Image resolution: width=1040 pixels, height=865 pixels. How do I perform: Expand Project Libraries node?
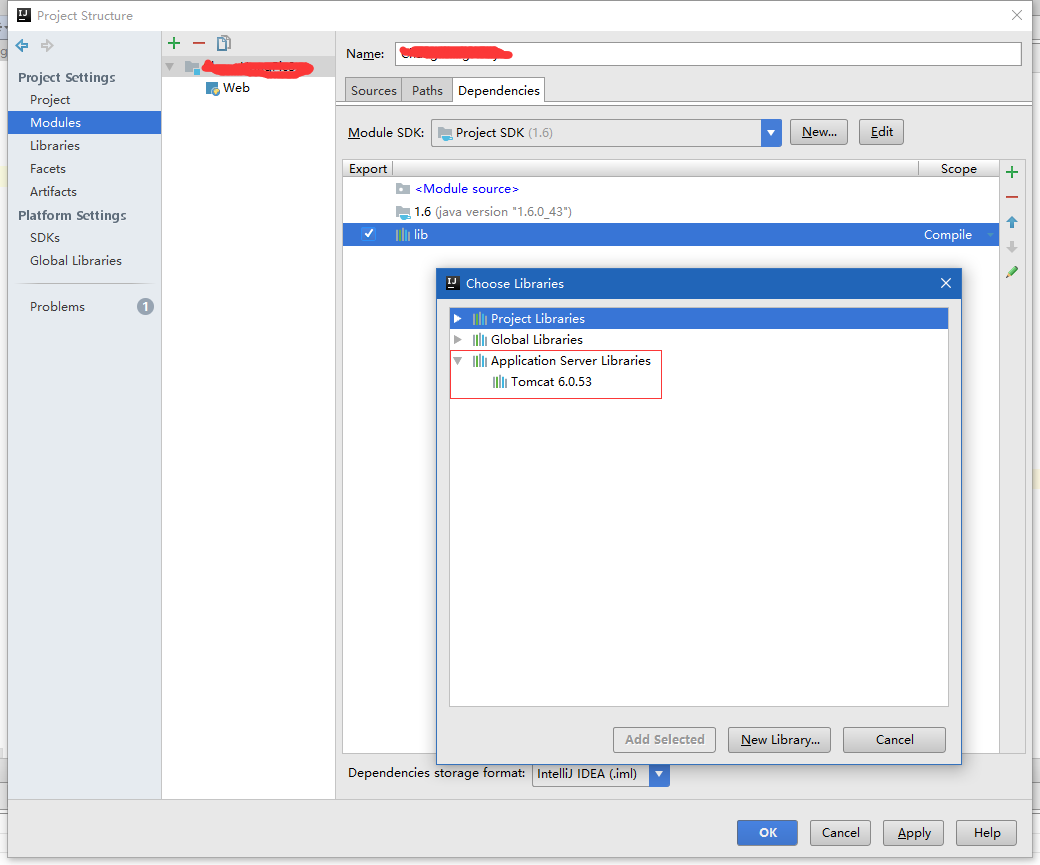pyautogui.click(x=458, y=319)
